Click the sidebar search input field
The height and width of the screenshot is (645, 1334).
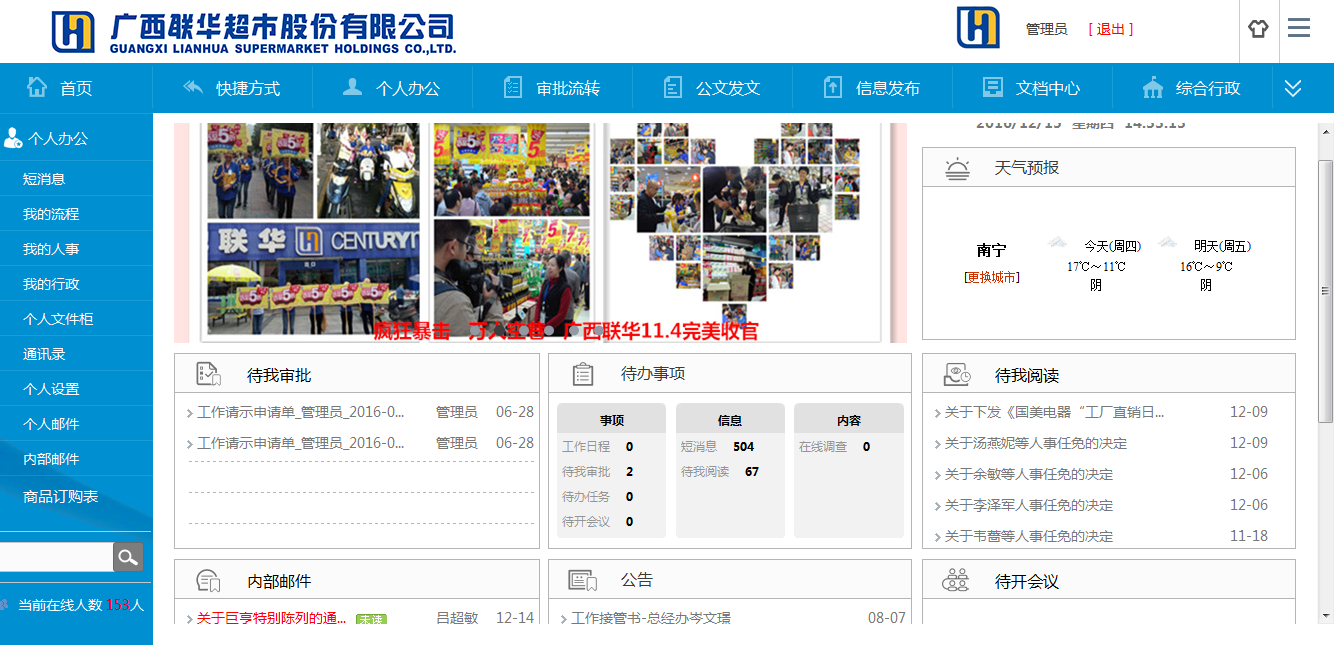click(x=55, y=557)
